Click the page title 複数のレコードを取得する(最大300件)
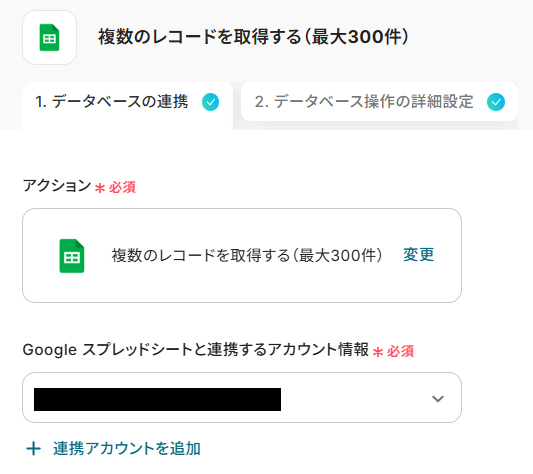Image resolution: width=533 pixels, height=474 pixels. (253, 37)
